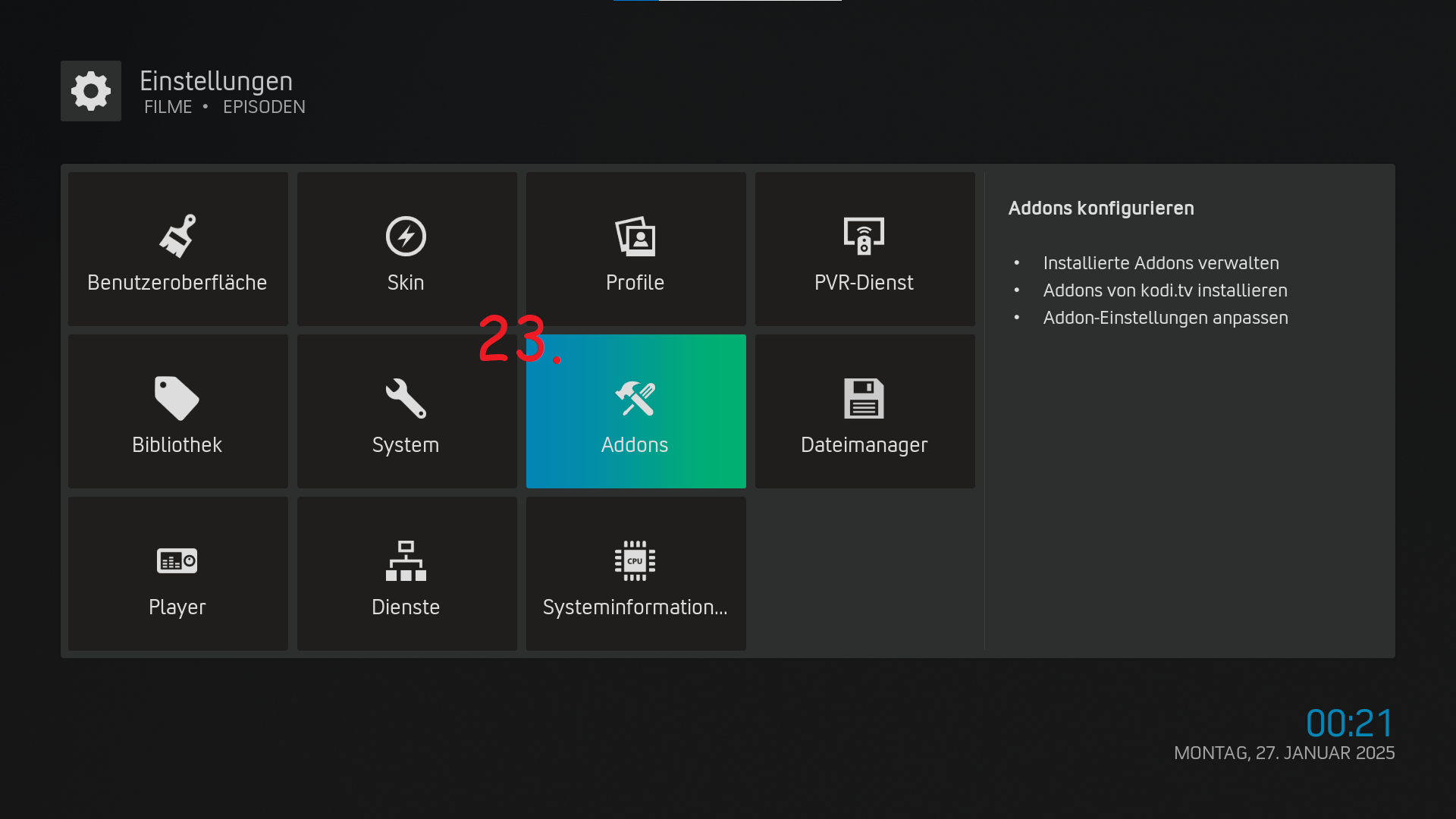Select the highlighted Addons label

[x=635, y=445]
